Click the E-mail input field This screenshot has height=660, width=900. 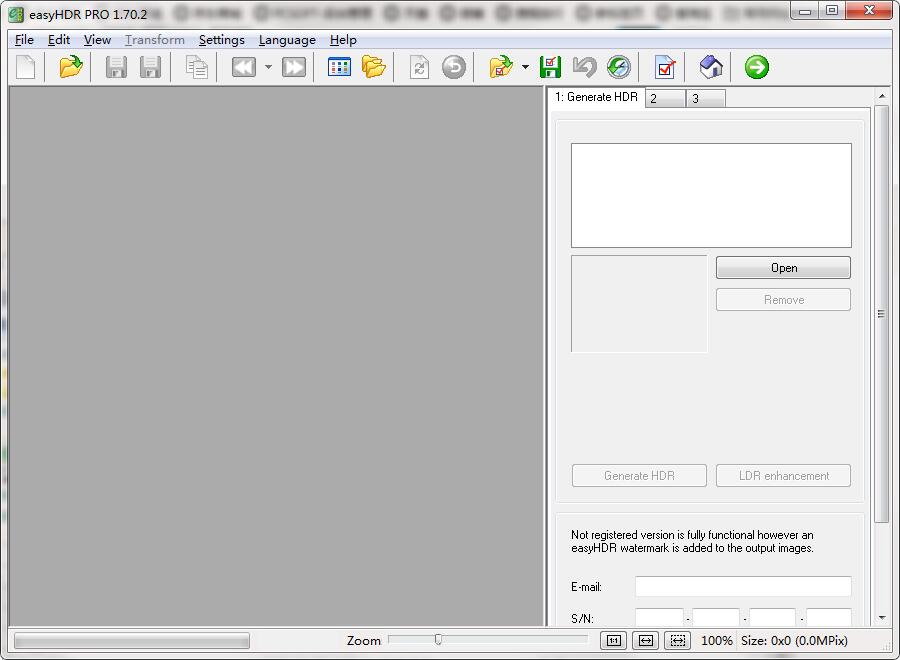(x=743, y=587)
